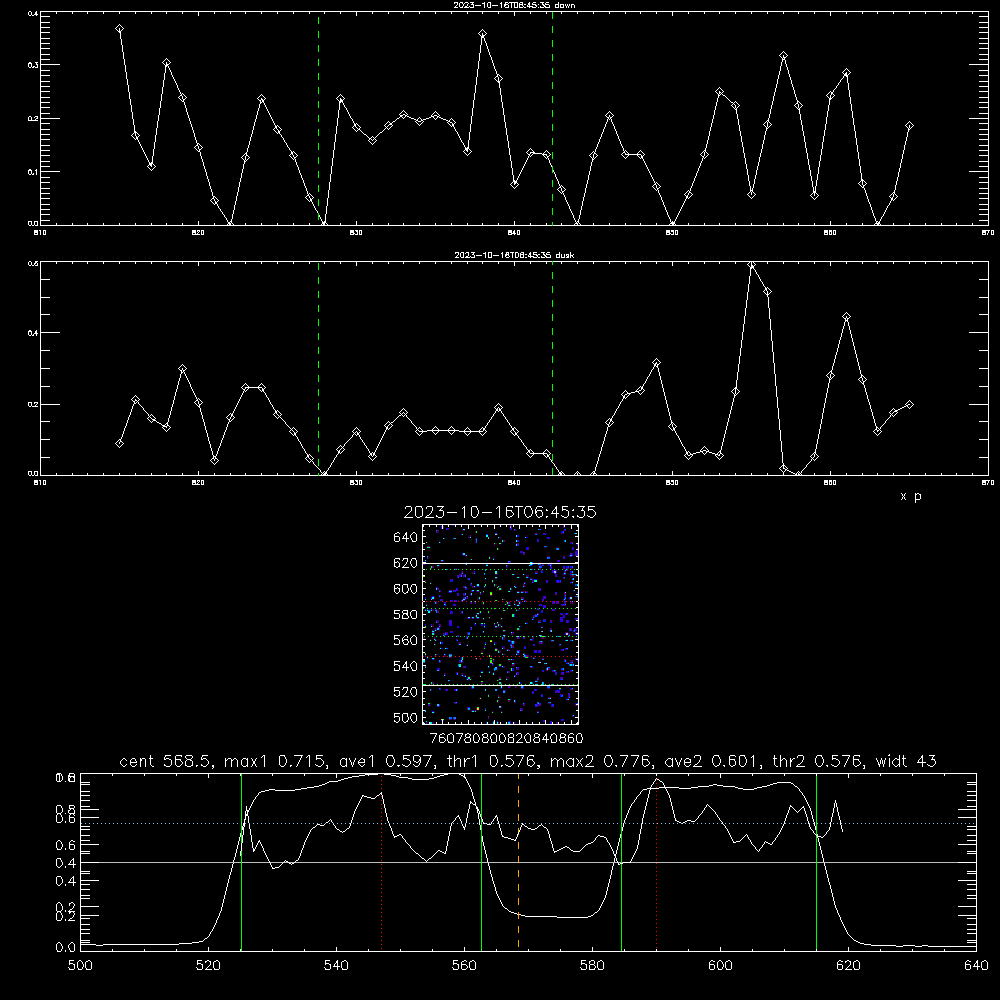Click the "640" label beside the pixel image
The height and width of the screenshot is (1000, 1000).
point(406,538)
